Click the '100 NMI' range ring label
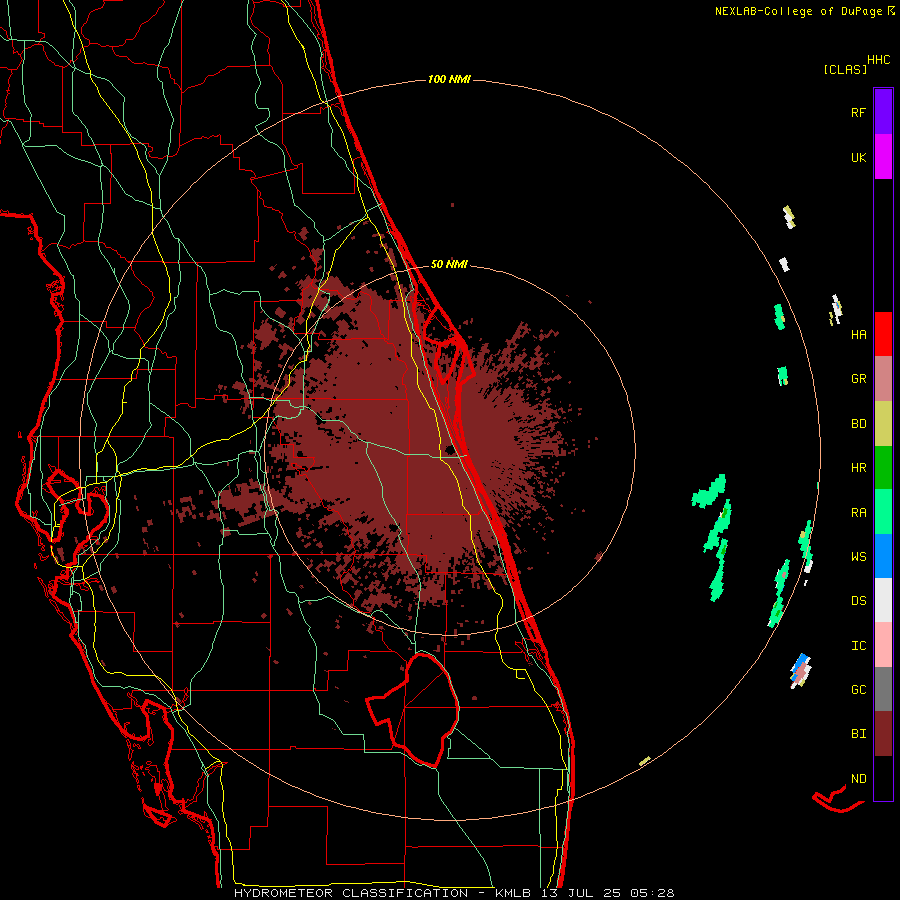900x900 pixels. pos(449,79)
